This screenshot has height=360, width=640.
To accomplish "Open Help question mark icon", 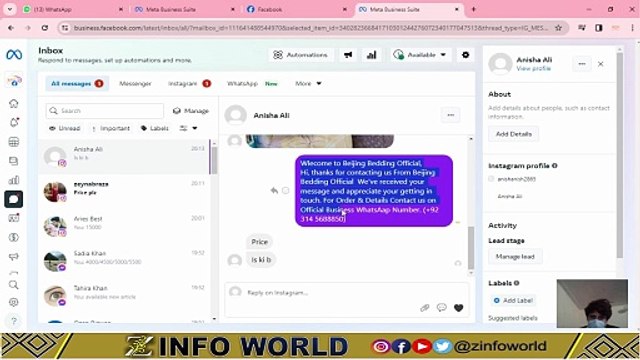I will pos(13,321).
